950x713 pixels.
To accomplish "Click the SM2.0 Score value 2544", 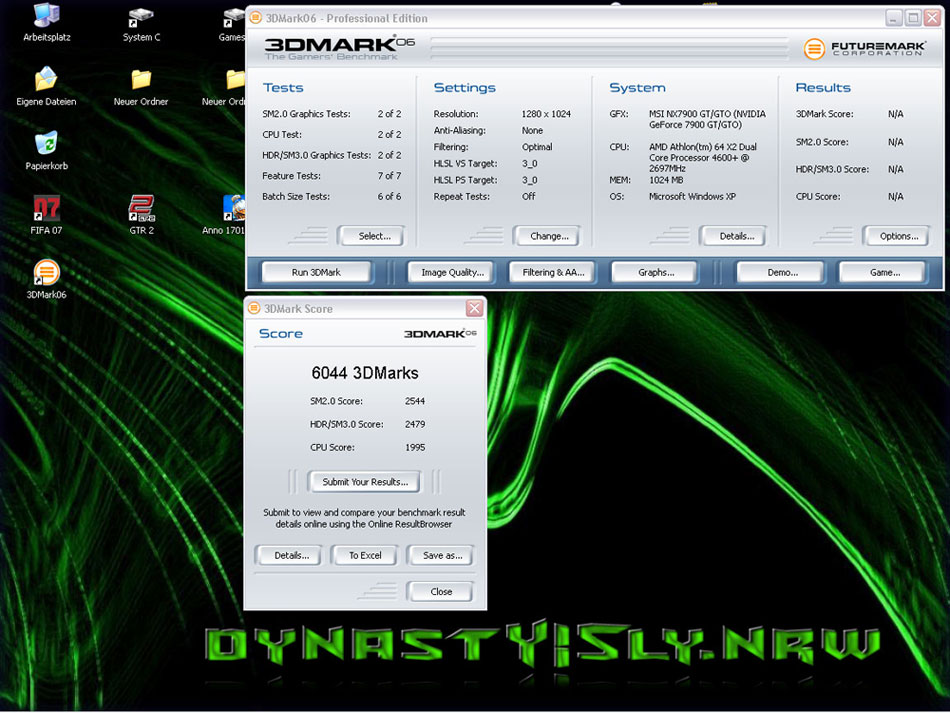I will pyautogui.click(x=415, y=401).
